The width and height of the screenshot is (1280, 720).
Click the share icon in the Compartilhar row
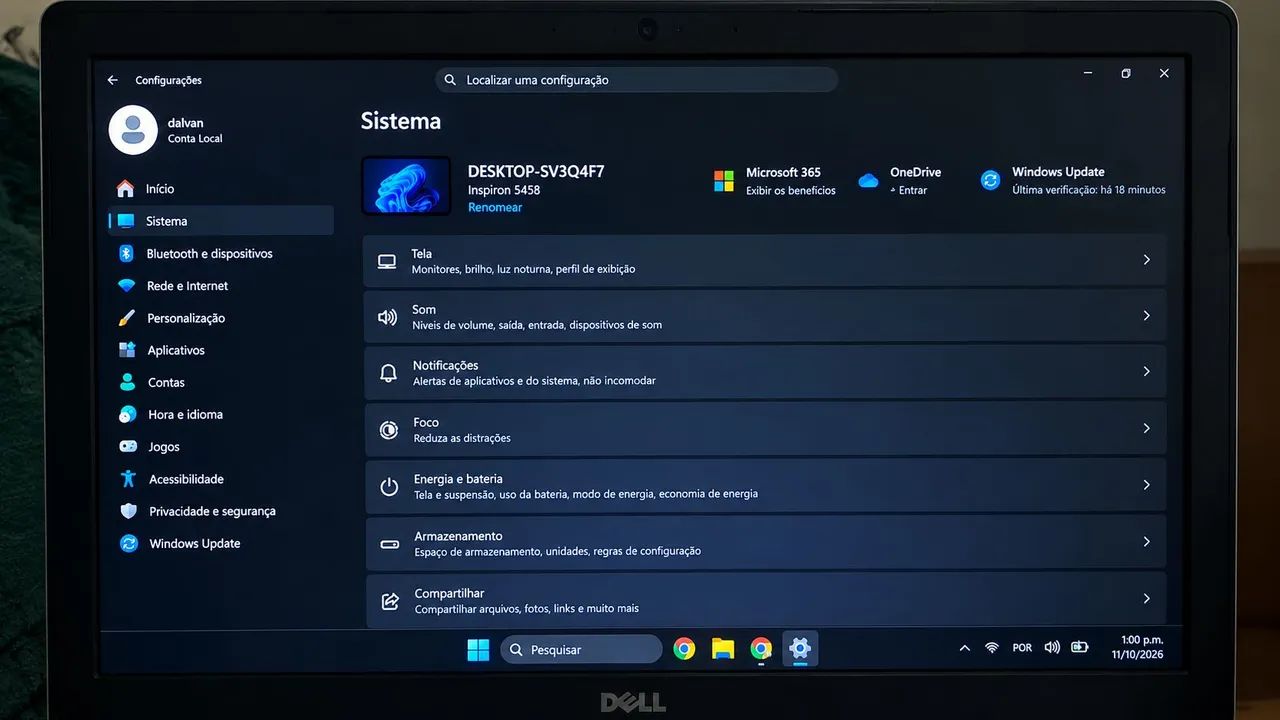(x=390, y=601)
